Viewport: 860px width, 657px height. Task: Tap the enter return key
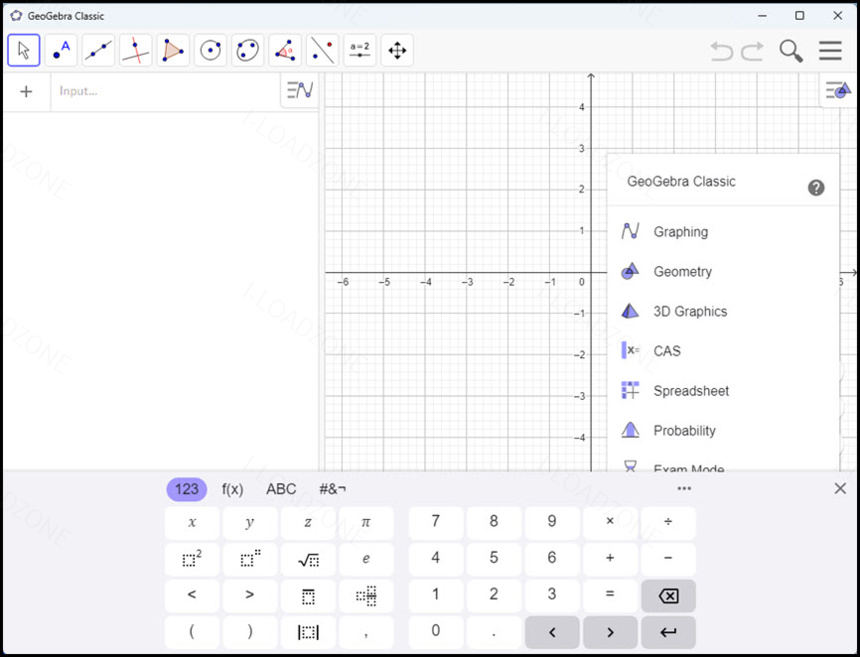pyautogui.click(x=668, y=632)
